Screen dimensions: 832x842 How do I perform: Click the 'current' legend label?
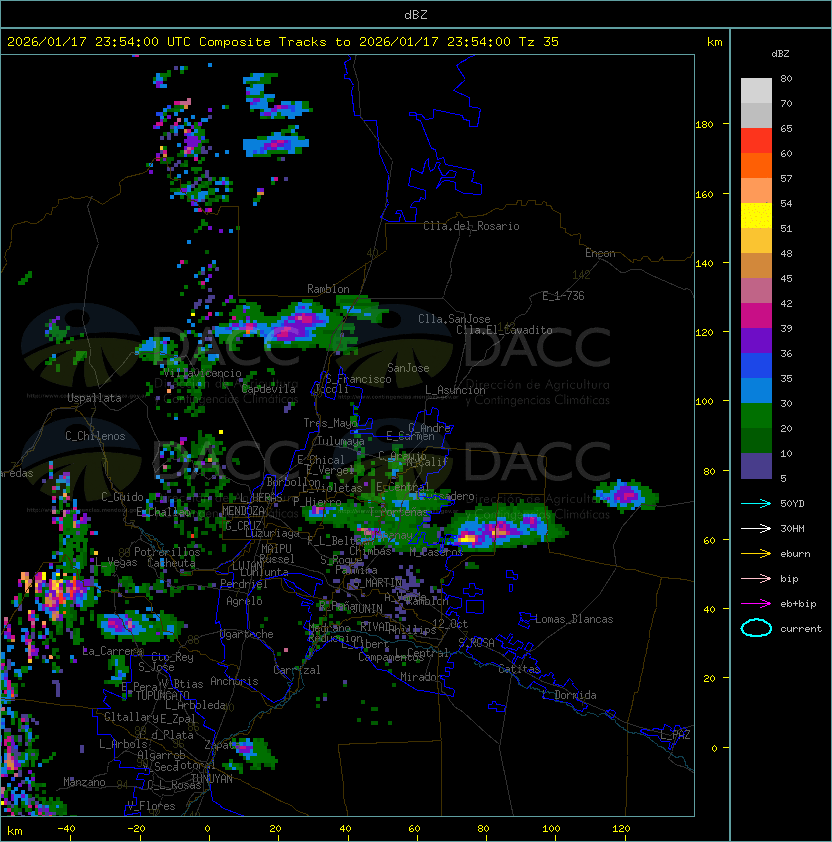(x=801, y=629)
